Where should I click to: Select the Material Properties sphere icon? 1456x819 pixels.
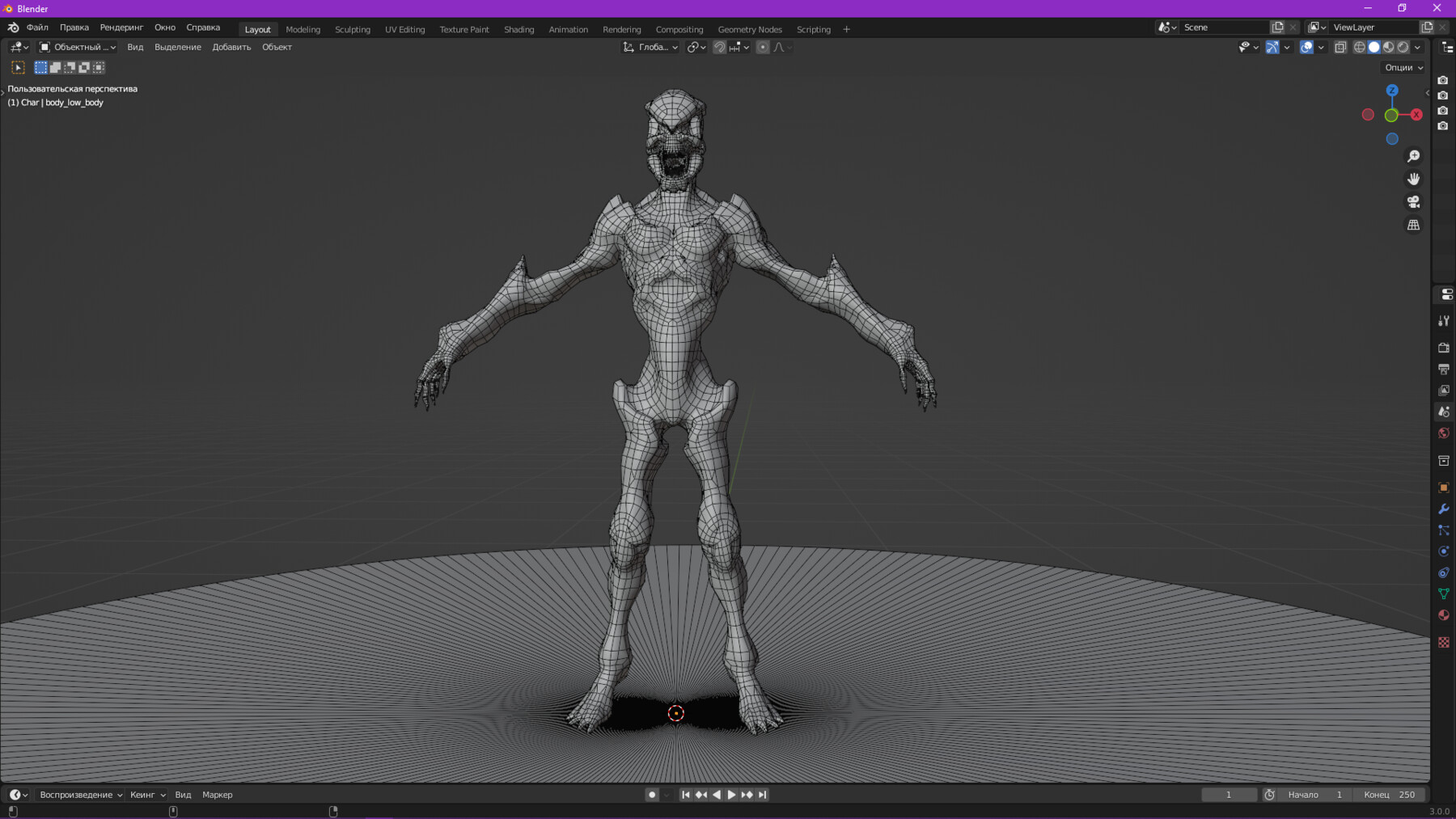[x=1444, y=615]
